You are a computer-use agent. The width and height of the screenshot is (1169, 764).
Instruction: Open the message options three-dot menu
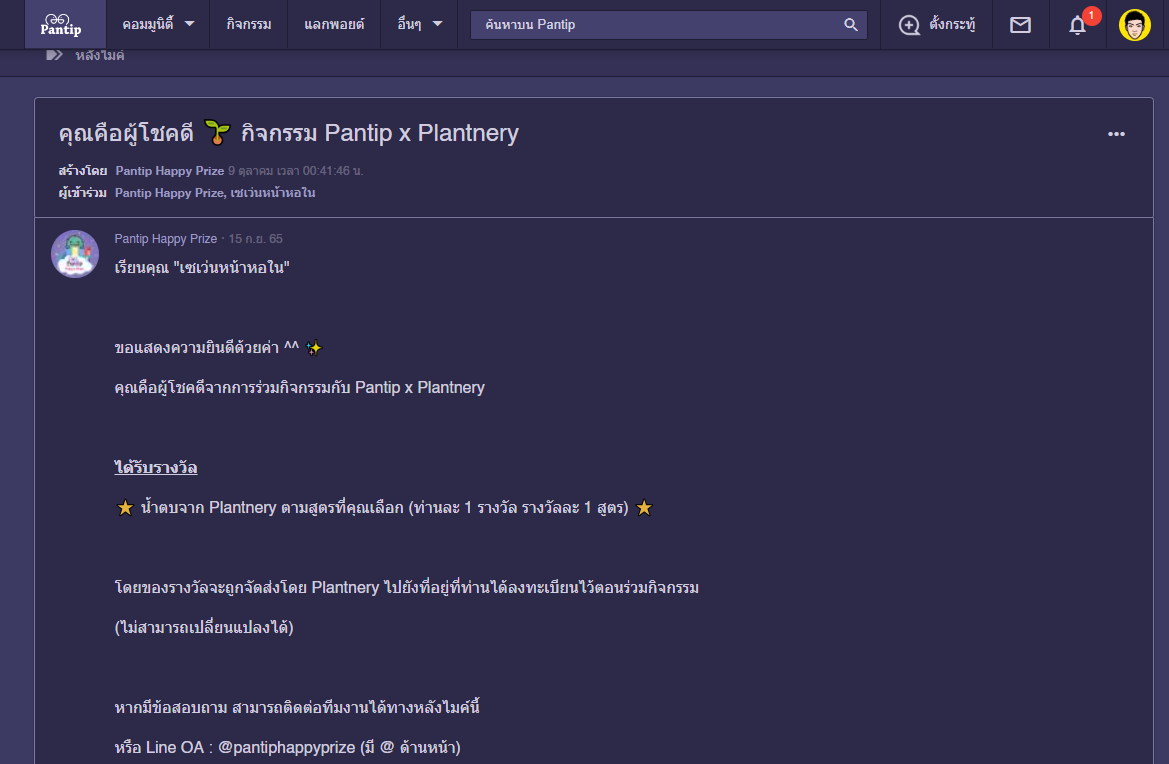point(1116,134)
